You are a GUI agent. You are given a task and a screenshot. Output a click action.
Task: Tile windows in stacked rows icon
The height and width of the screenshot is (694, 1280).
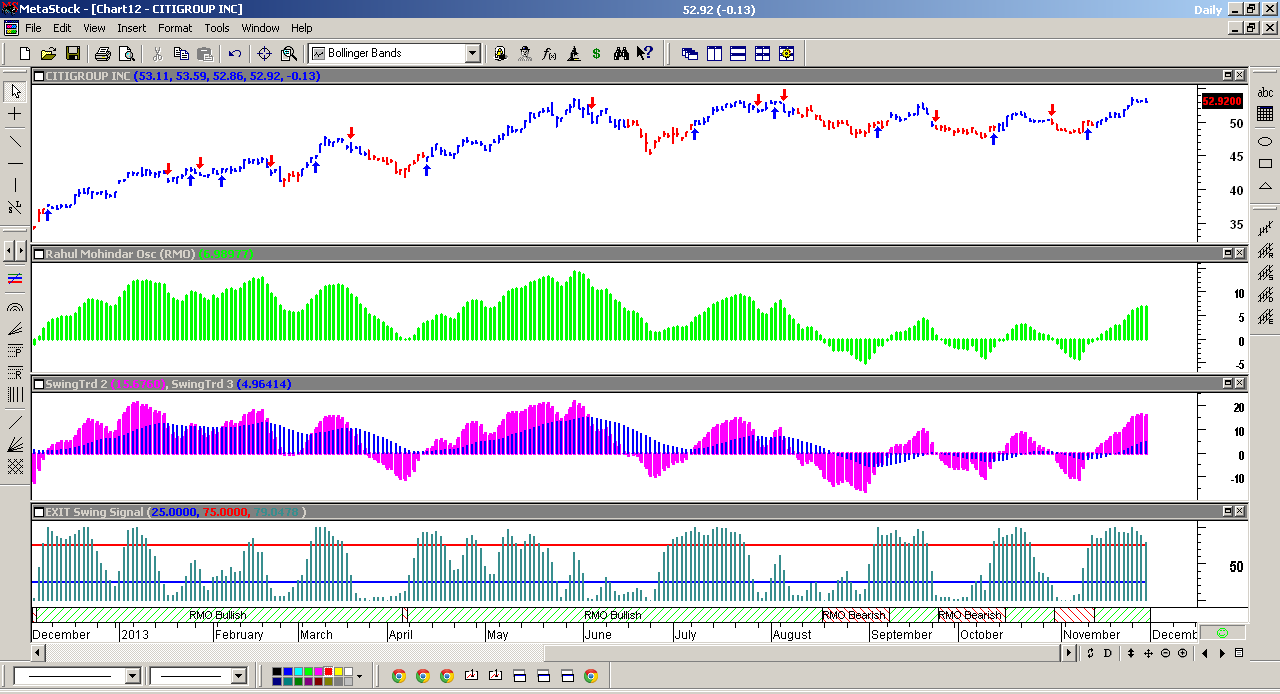(x=738, y=53)
